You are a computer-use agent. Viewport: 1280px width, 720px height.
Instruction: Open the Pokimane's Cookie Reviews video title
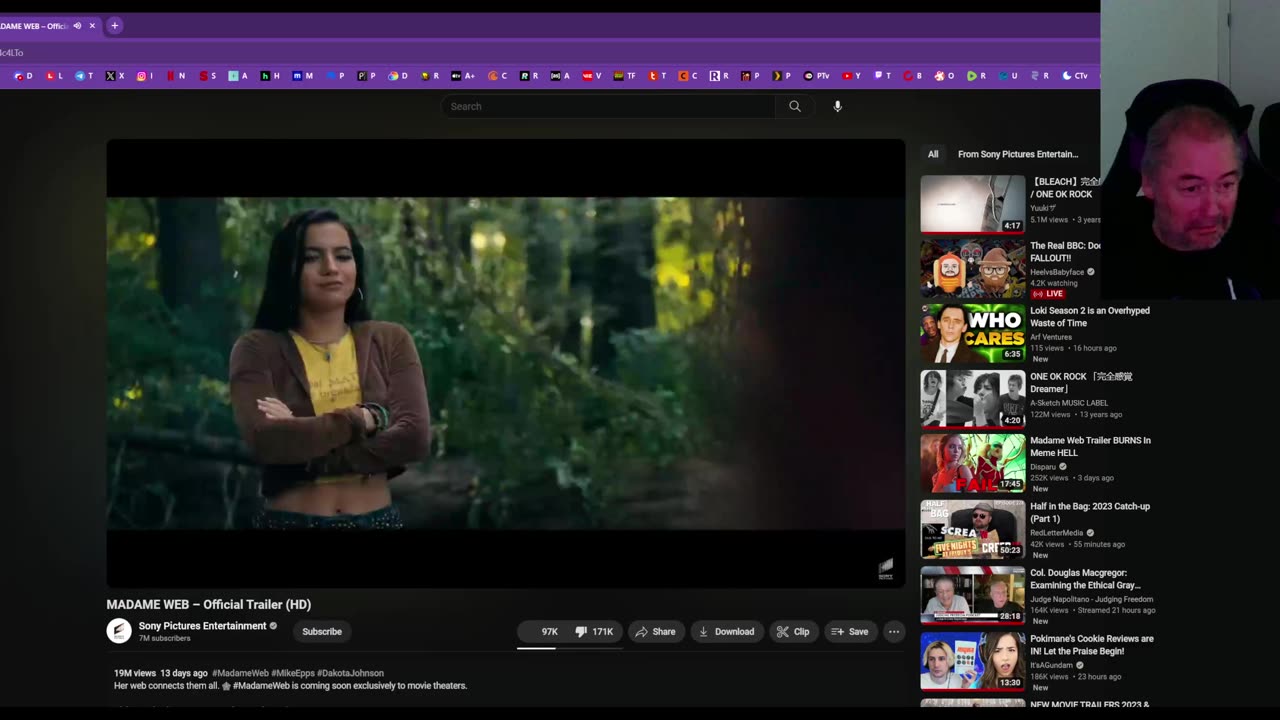pyautogui.click(x=1092, y=644)
